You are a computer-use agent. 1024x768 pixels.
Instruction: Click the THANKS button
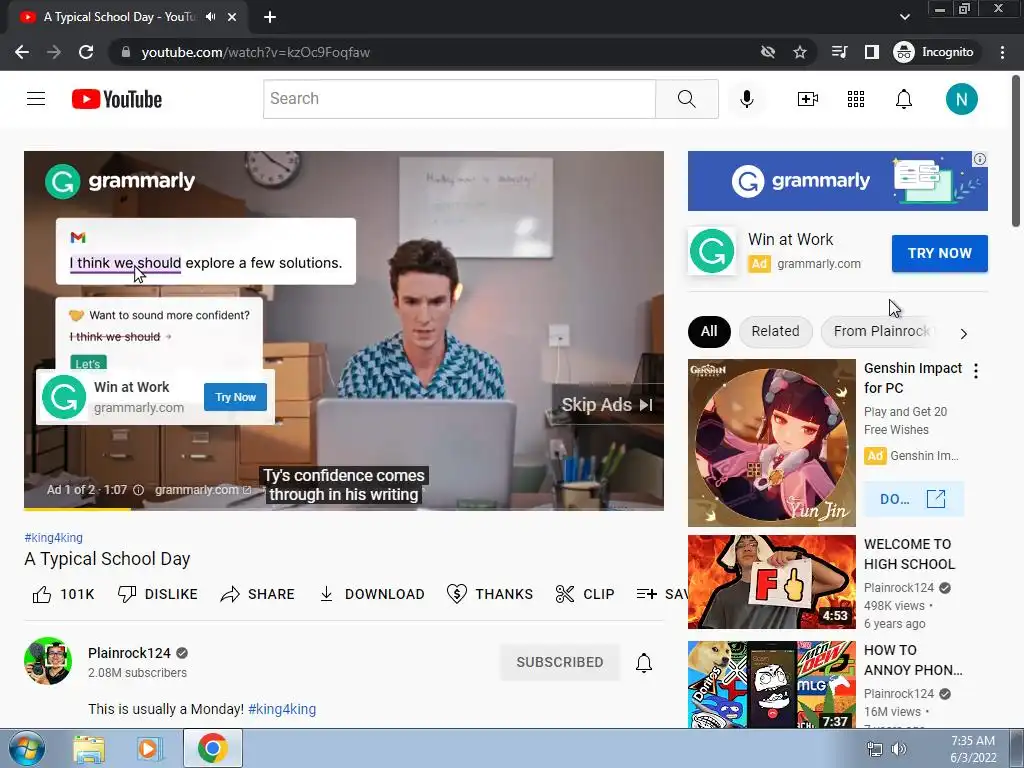click(490, 594)
